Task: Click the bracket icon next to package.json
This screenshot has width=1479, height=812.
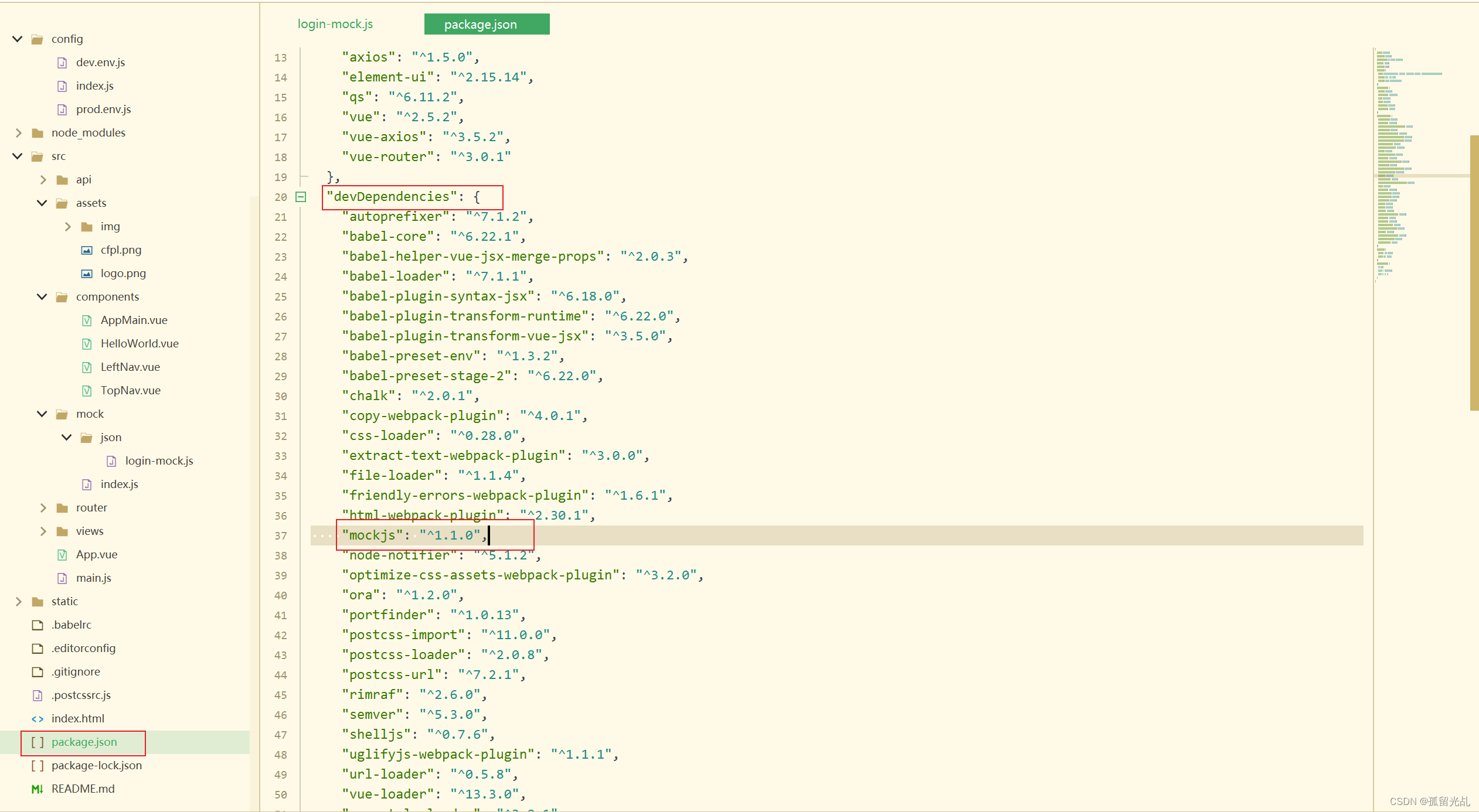Action: pos(38,742)
